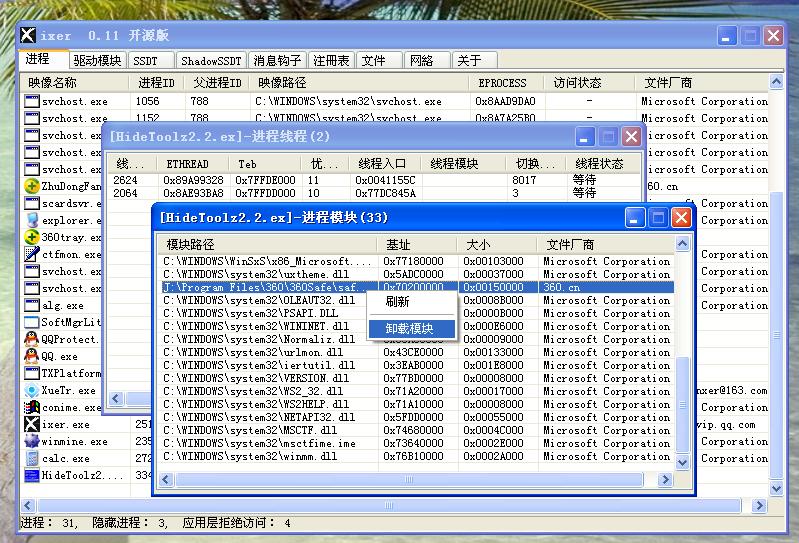The width and height of the screenshot is (799, 543).
Task: Click the ZhuDongFan process icon
Action: coord(32,186)
